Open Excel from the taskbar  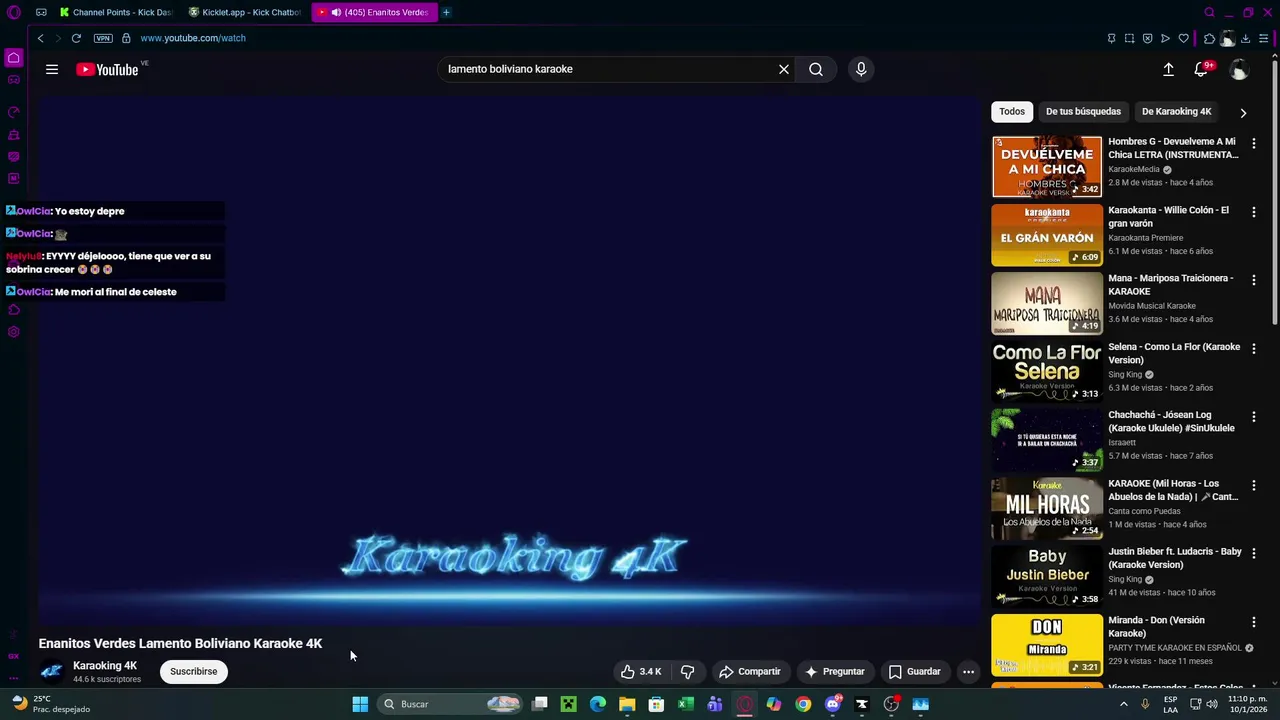tap(685, 704)
